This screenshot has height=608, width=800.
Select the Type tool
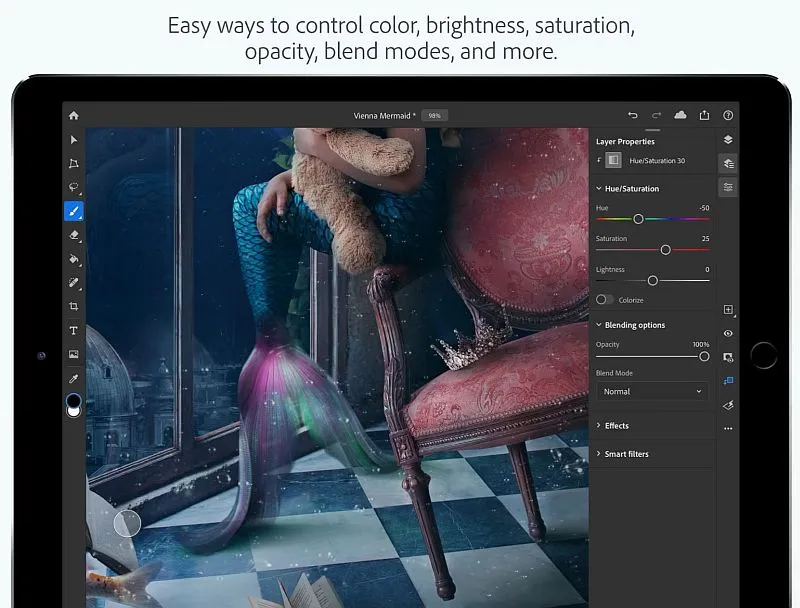pos(73,330)
